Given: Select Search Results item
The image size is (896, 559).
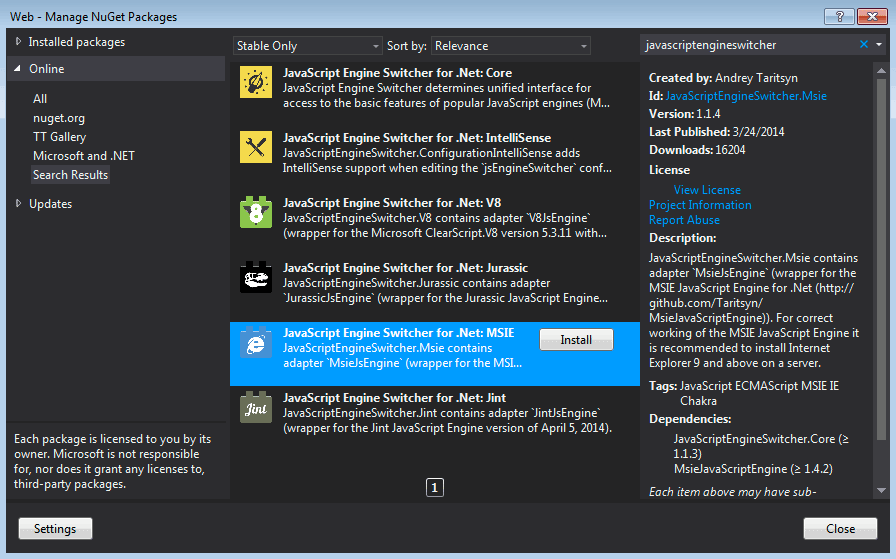Looking at the screenshot, I should [70, 175].
